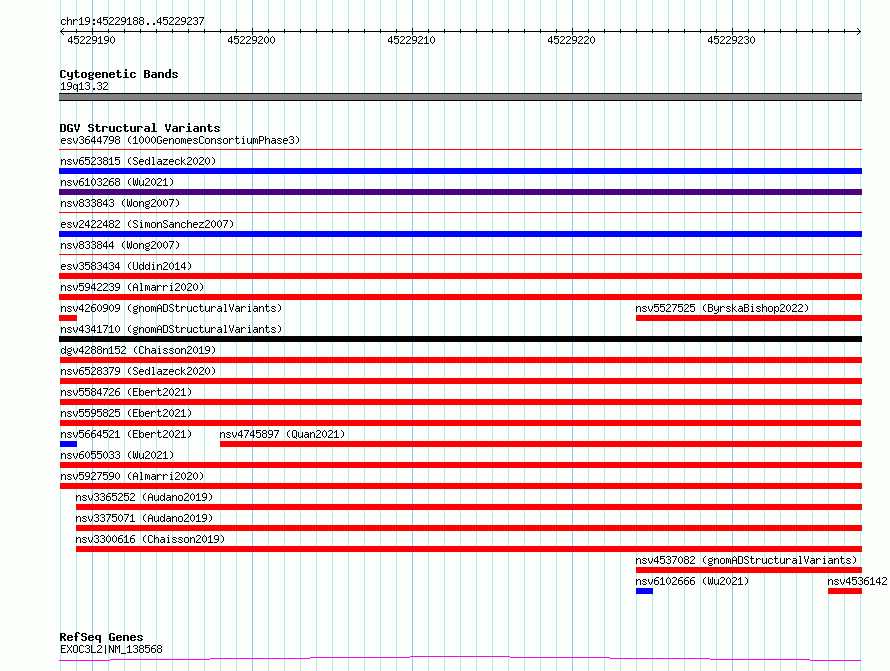Select nsv6102666 (Wu2021) label

pos(692,581)
